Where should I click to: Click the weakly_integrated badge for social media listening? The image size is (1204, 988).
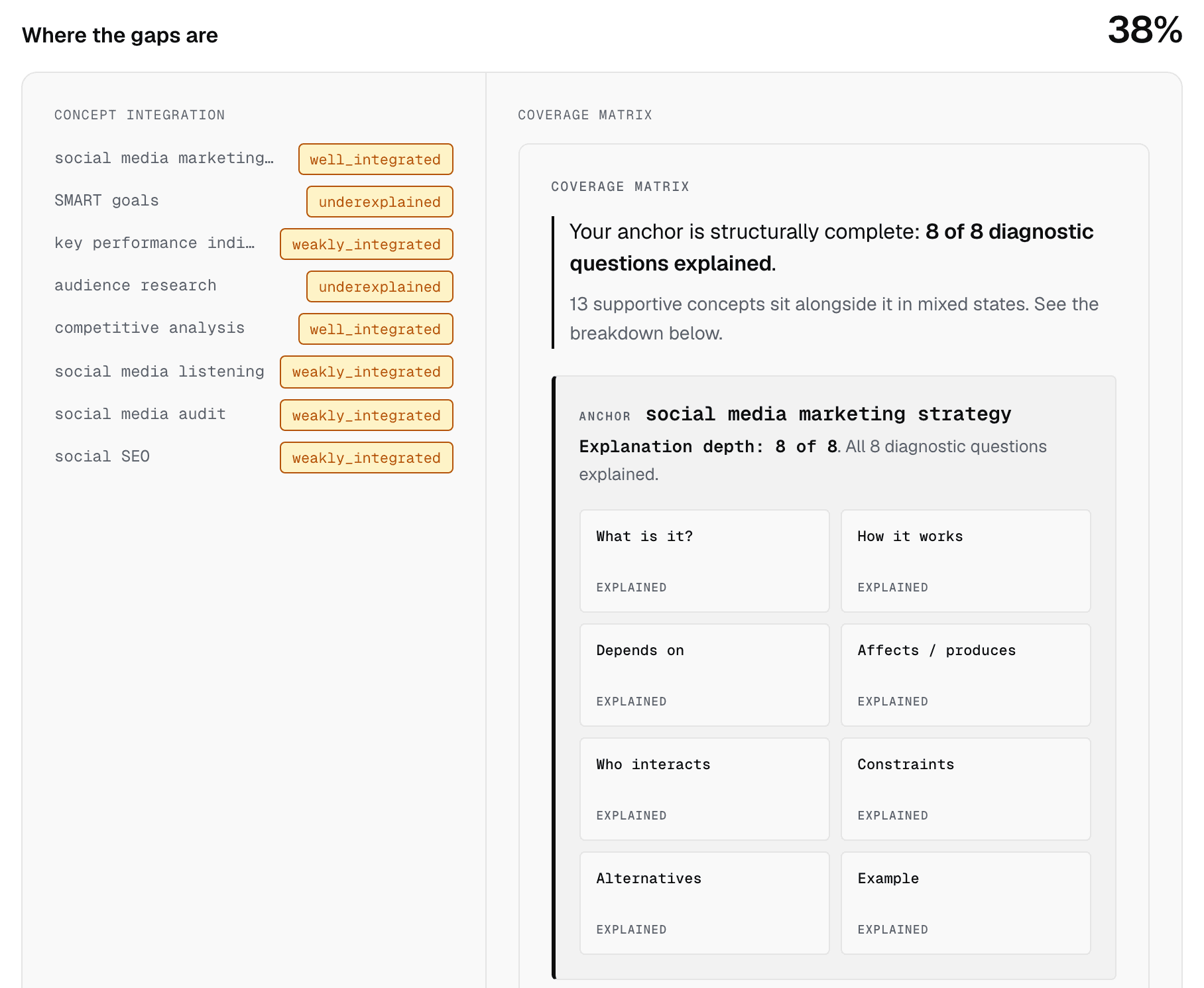pyautogui.click(x=367, y=372)
